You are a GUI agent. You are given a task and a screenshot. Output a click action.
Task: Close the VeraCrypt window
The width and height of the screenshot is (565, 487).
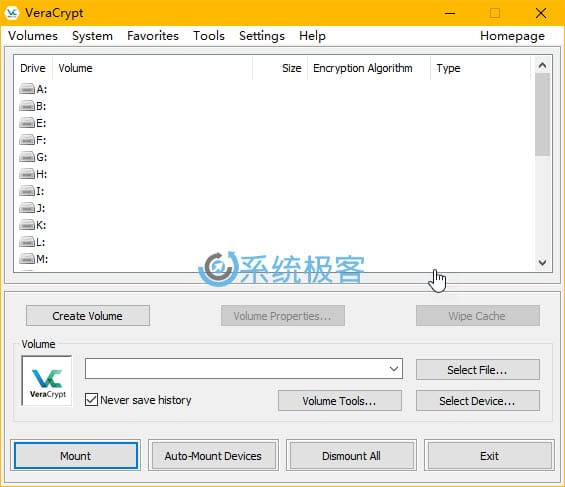540,13
